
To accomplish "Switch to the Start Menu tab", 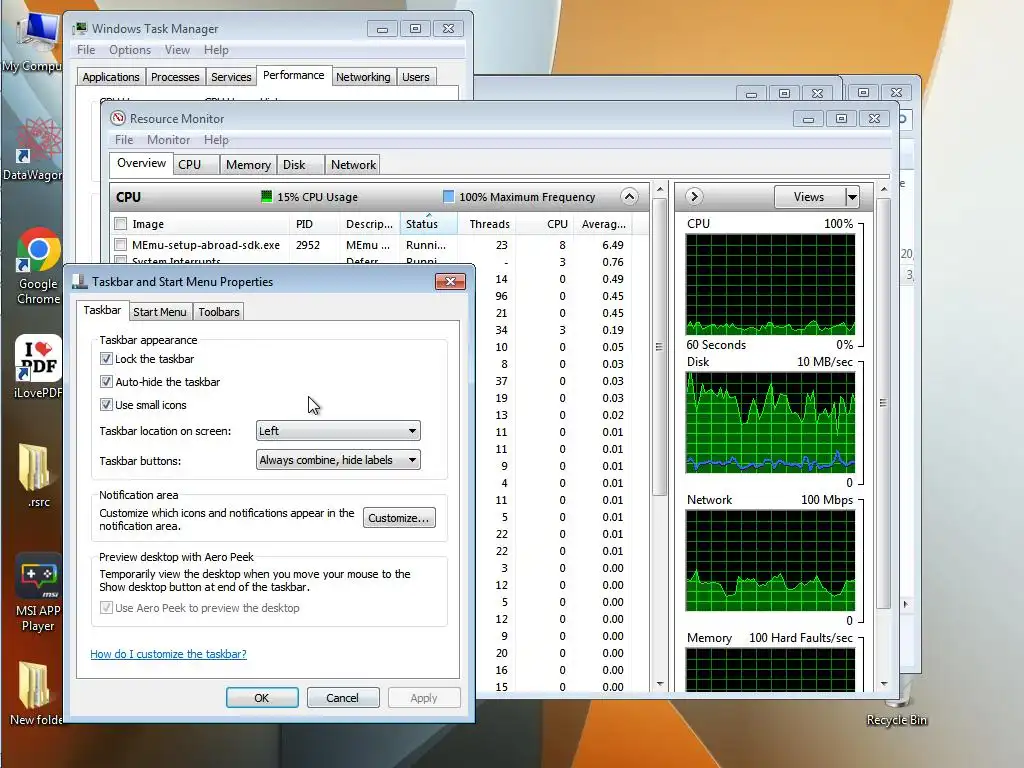I will (x=159, y=312).
